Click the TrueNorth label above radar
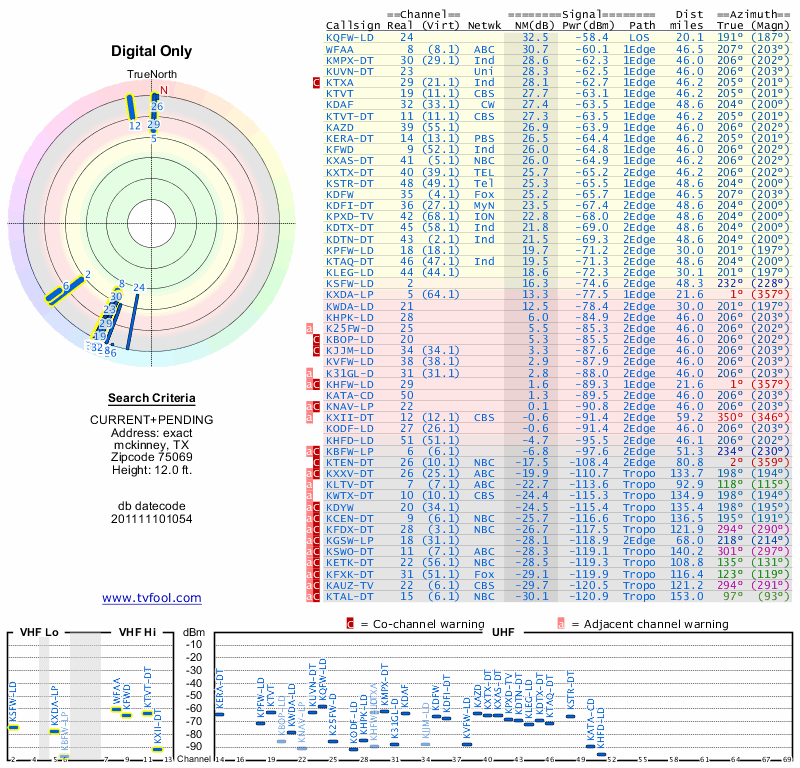Viewport: 800px width, 768px height. click(152, 75)
